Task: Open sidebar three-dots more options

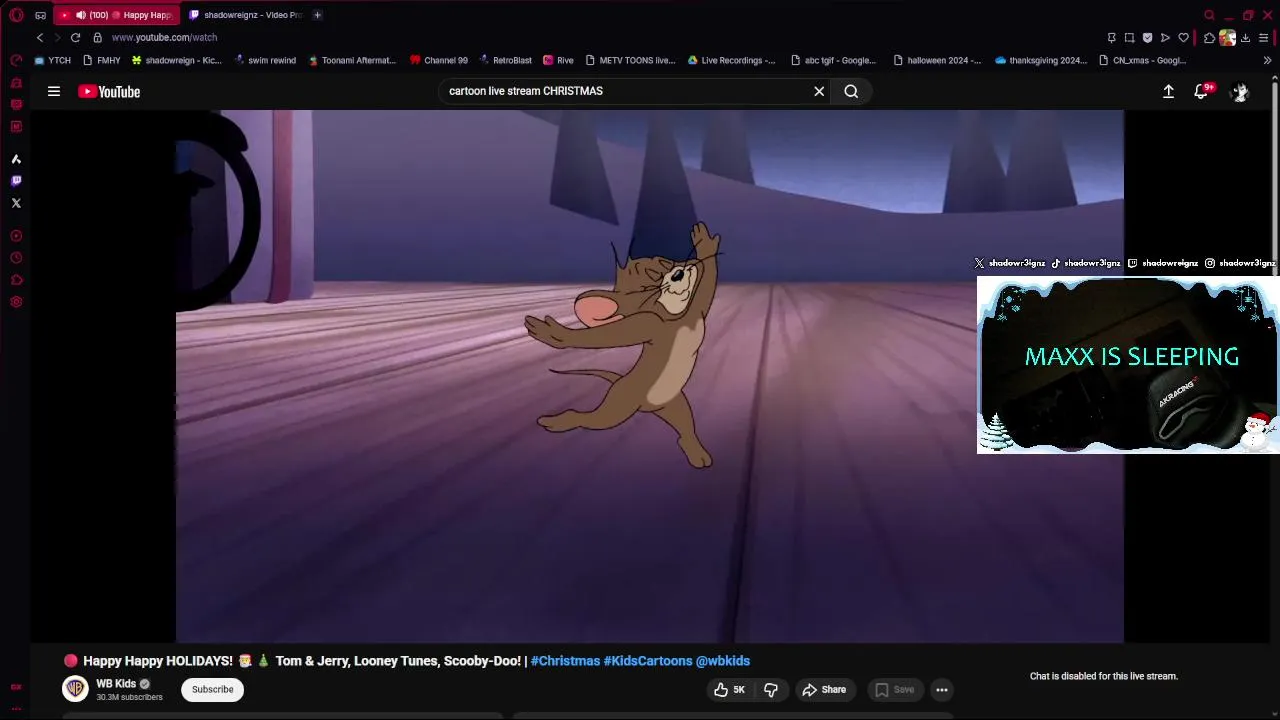Action: pyautogui.click(x=16, y=707)
